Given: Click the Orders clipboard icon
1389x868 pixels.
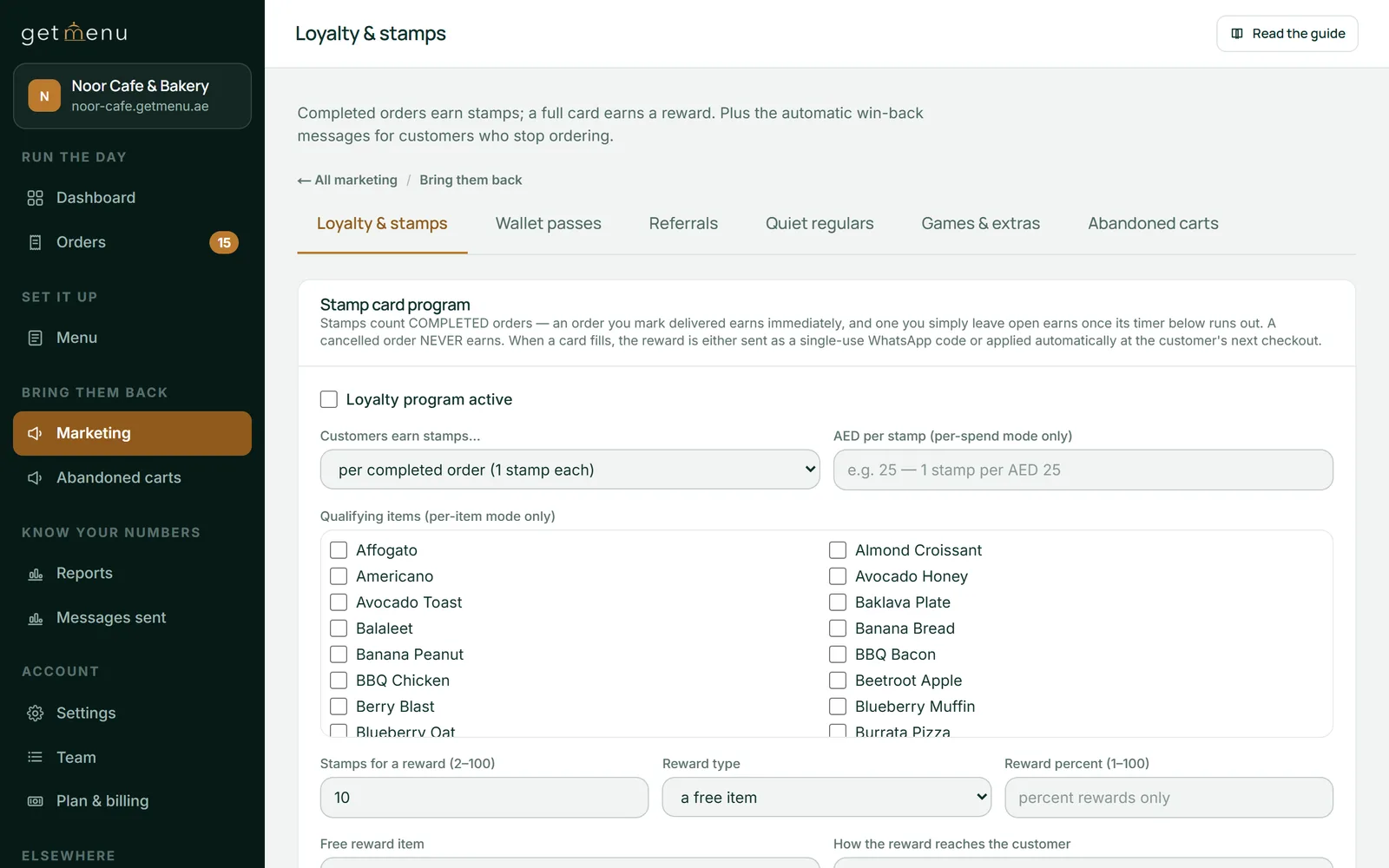Looking at the screenshot, I should [35, 242].
